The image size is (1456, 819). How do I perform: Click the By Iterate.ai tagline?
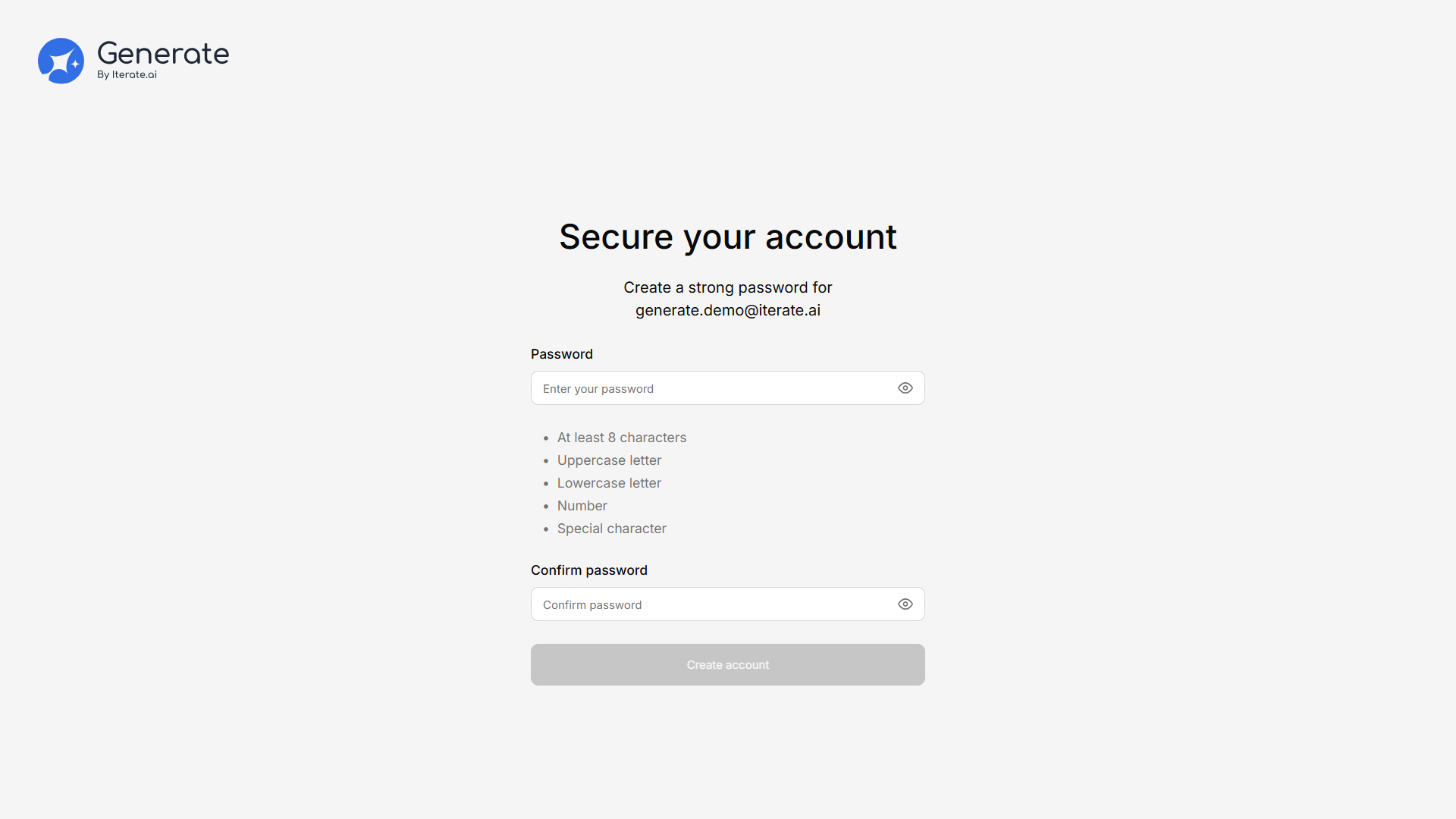[127, 75]
